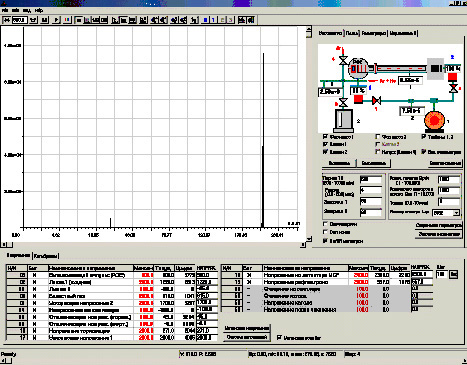This screenshot has height=365, width=467.
Task: Click the chart horizontal scrollbar left arrow
Action: click(4, 245)
